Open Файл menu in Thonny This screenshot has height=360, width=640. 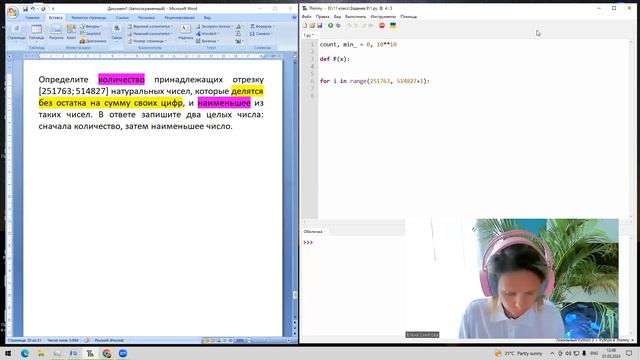pyautogui.click(x=307, y=17)
